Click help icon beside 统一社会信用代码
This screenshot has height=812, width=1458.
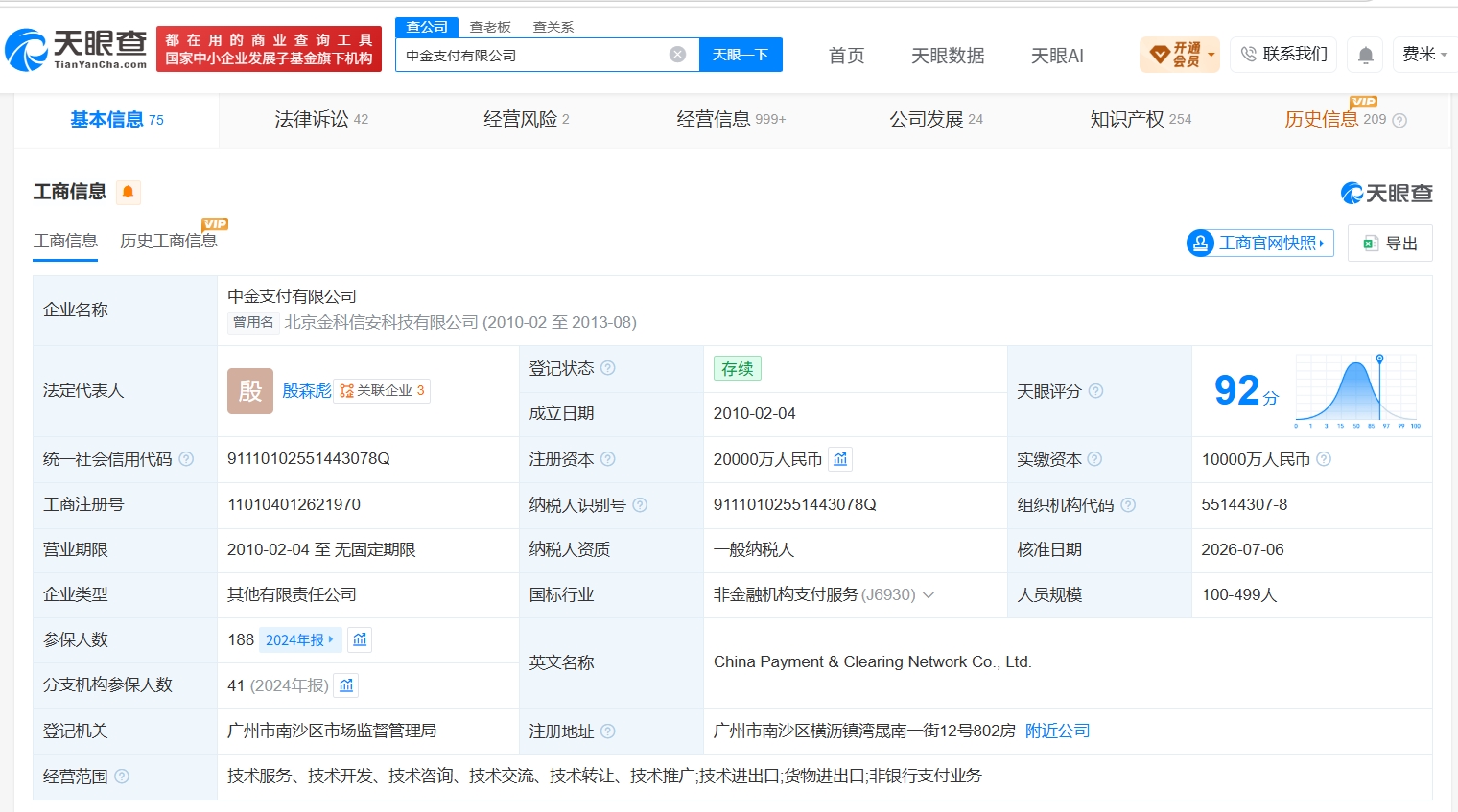click(x=186, y=459)
